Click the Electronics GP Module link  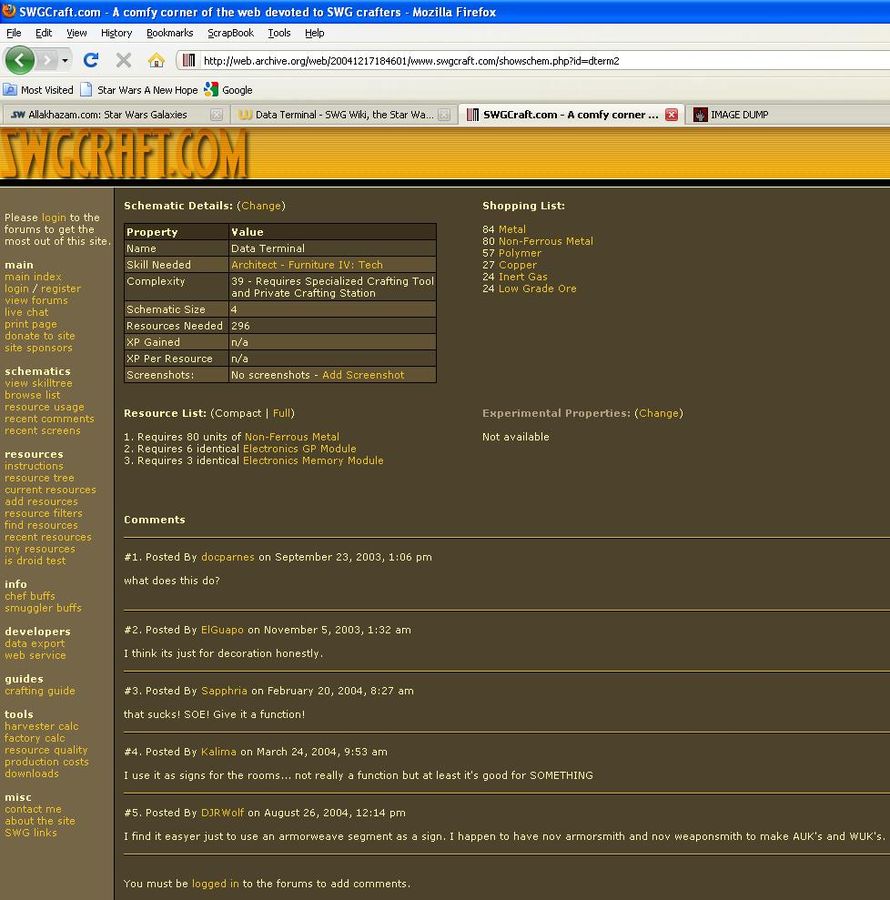click(x=299, y=449)
